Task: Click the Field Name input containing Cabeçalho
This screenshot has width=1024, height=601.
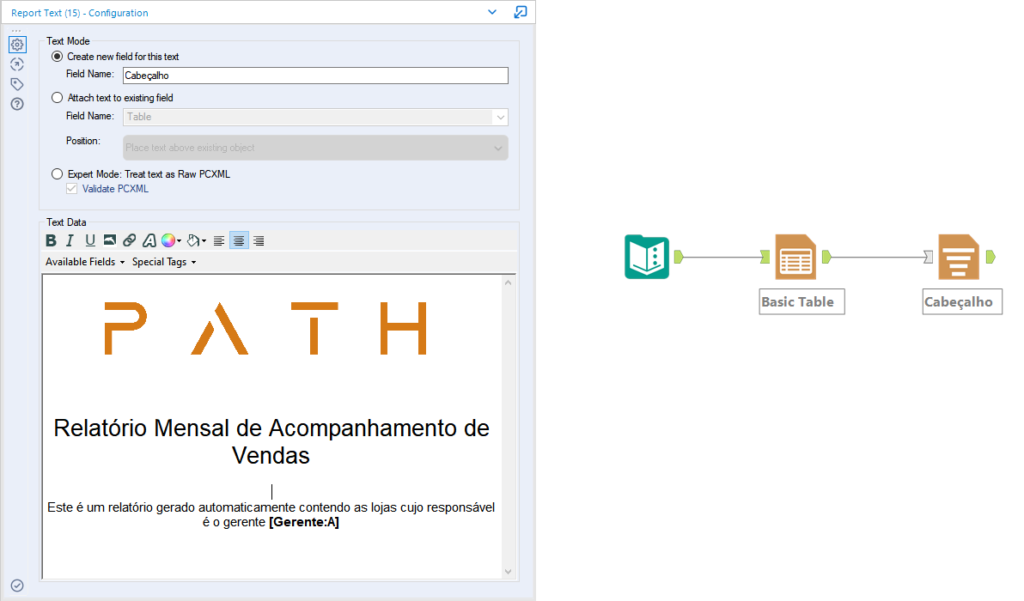Action: coord(315,75)
